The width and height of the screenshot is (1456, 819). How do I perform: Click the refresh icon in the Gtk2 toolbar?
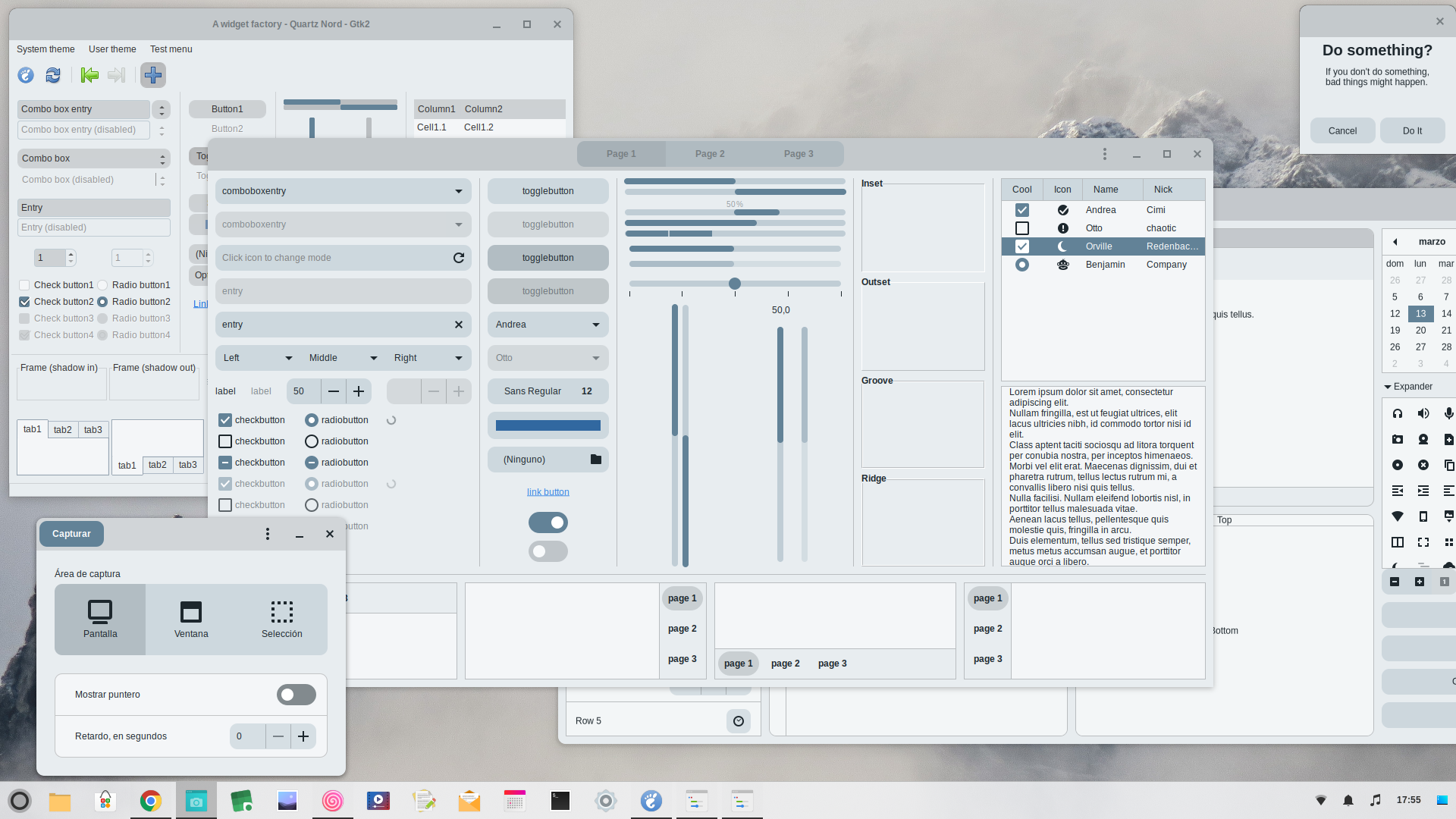pyautogui.click(x=53, y=75)
